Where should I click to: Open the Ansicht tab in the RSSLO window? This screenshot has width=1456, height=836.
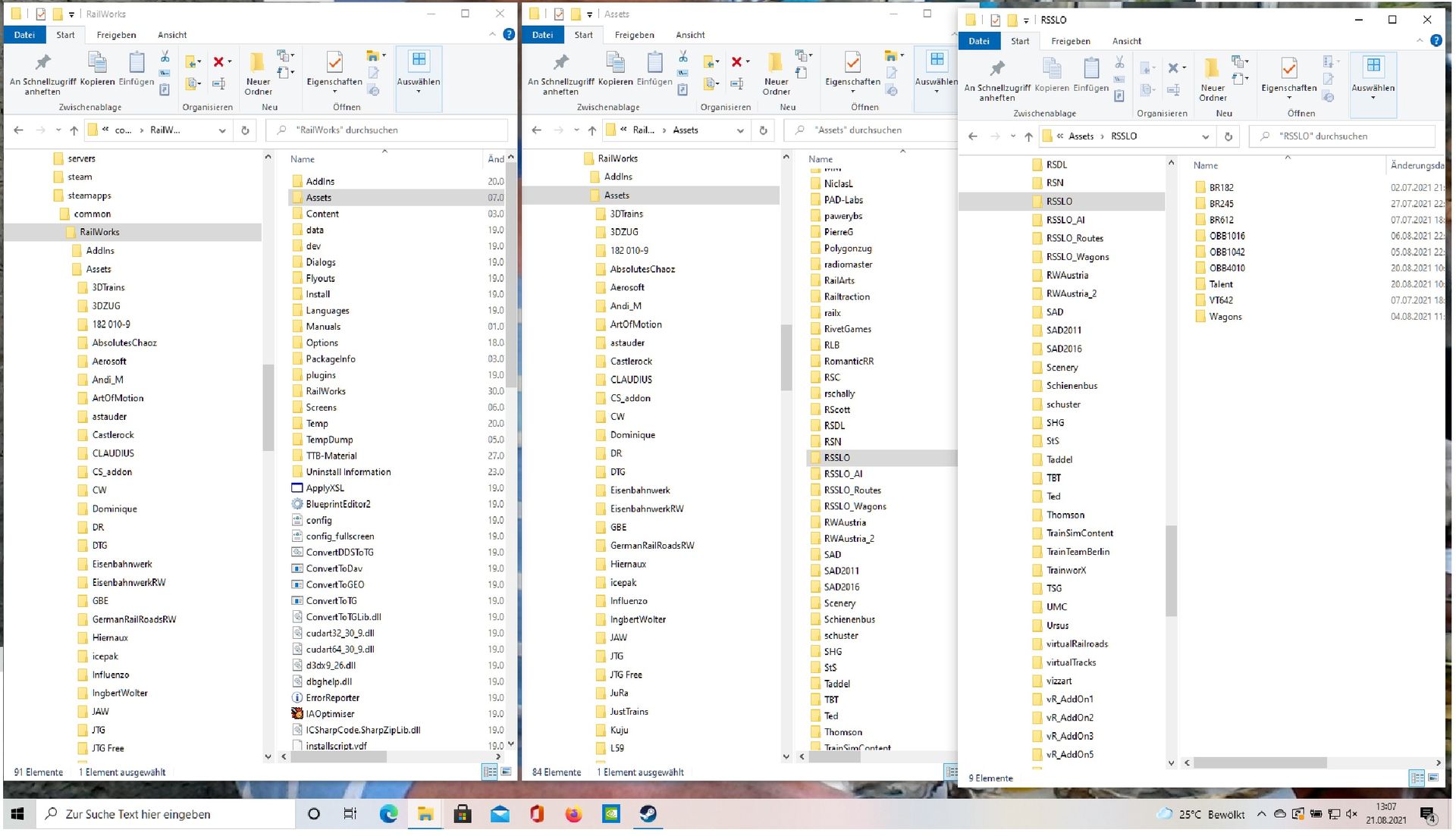pos(1126,41)
